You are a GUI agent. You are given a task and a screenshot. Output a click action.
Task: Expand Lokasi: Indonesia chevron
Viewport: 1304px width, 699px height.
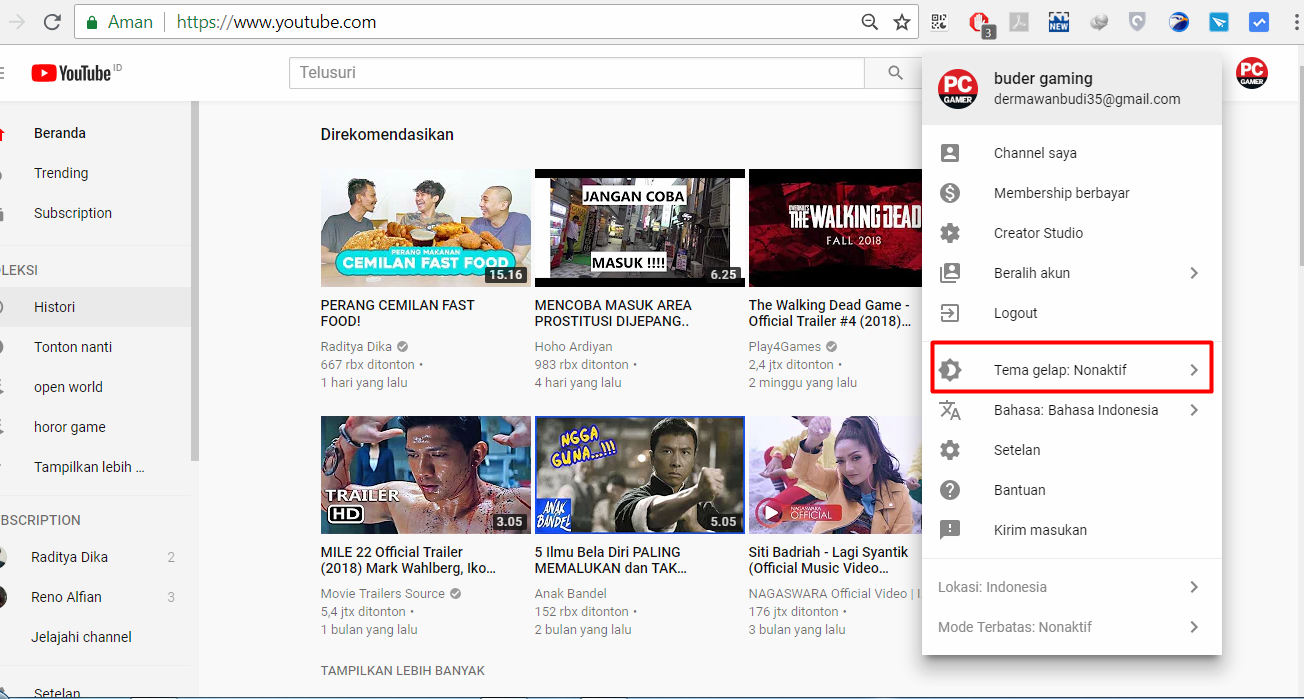pyautogui.click(x=1194, y=587)
